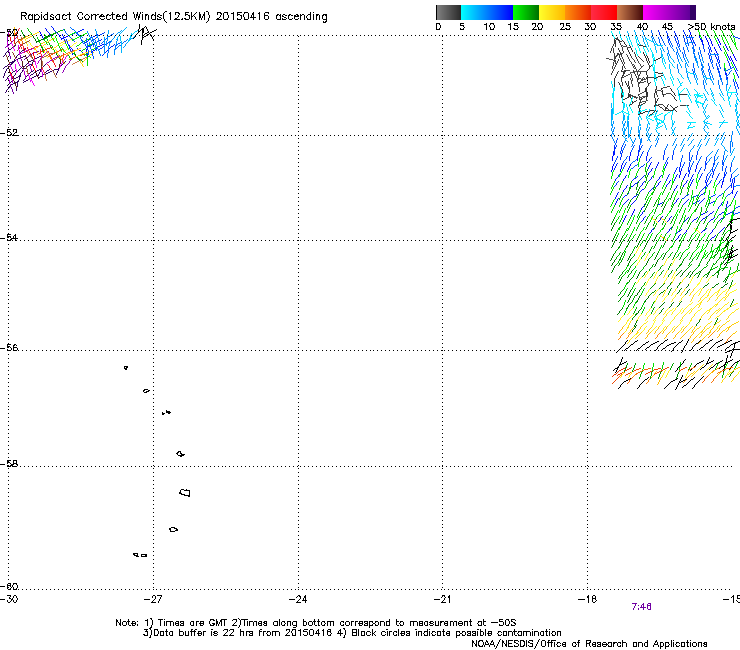Click the northernmost small island outline near -56

point(126,368)
